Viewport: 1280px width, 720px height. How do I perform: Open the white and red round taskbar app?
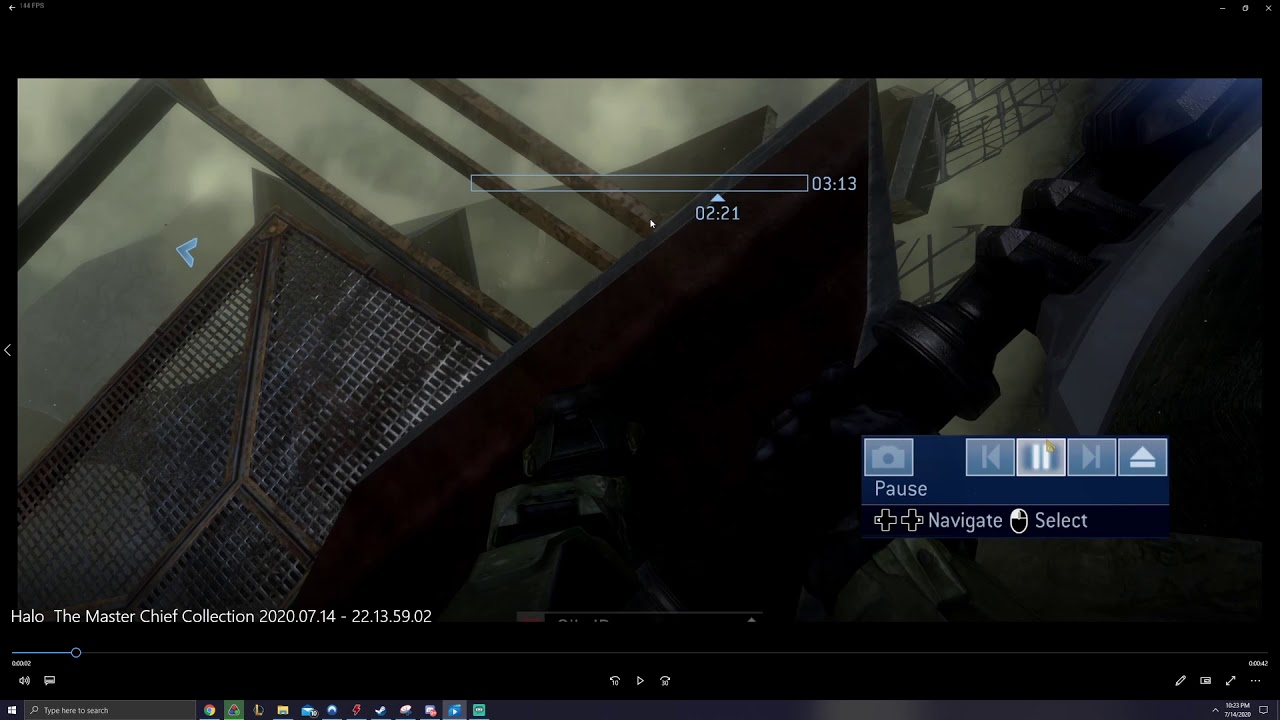click(x=405, y=710)
